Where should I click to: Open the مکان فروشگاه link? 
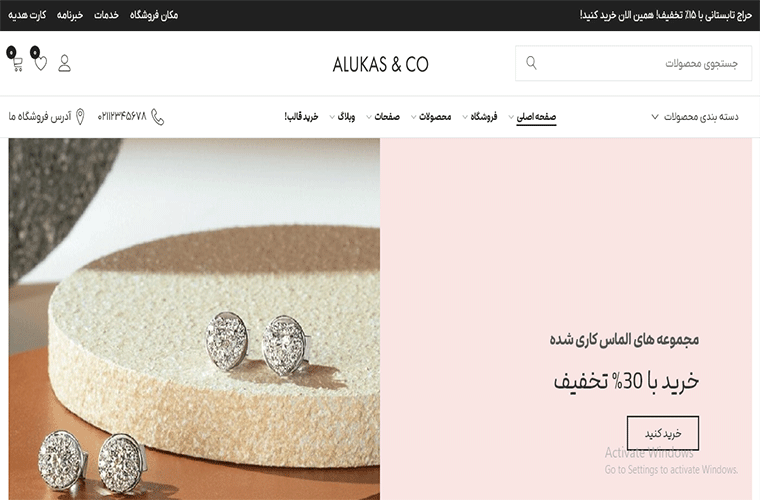(154, 15)
